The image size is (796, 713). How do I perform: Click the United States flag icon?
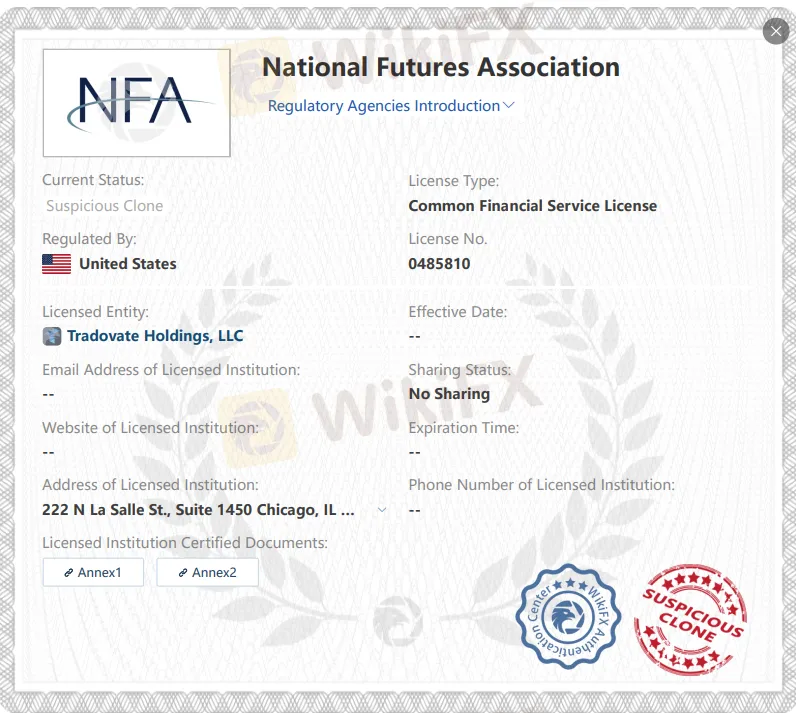[56, 264]
